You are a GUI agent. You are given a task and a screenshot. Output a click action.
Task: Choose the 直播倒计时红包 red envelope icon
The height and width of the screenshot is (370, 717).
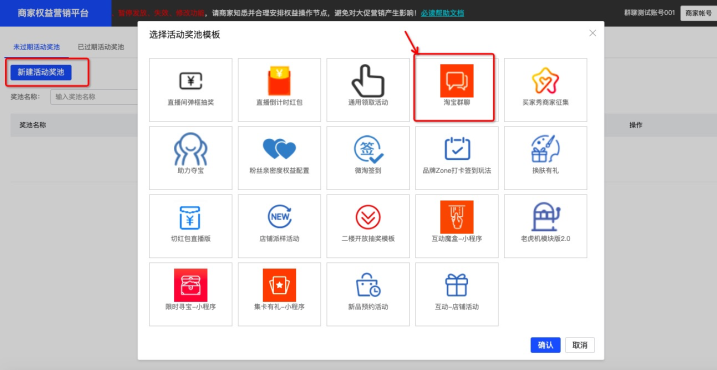click(279, 80)
